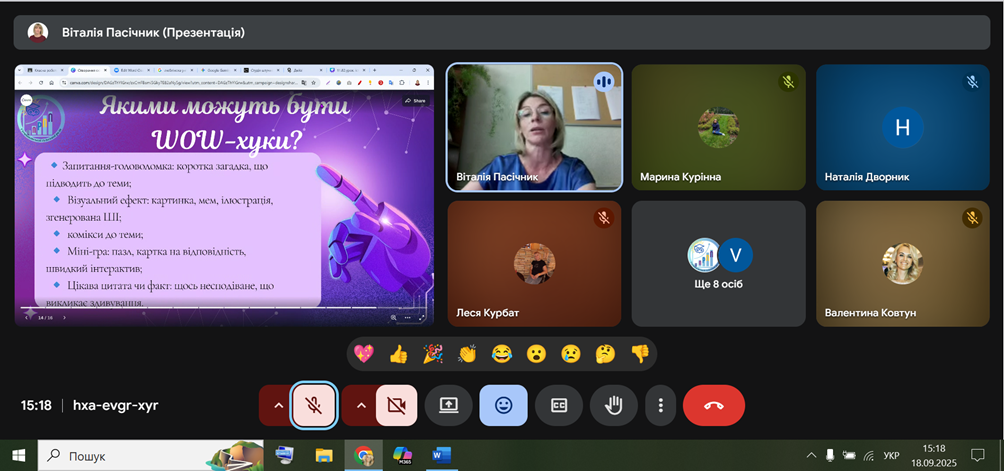Open the 'Ще 8 осіб' participants tile
1004x471 pixels.
point(719,263)
